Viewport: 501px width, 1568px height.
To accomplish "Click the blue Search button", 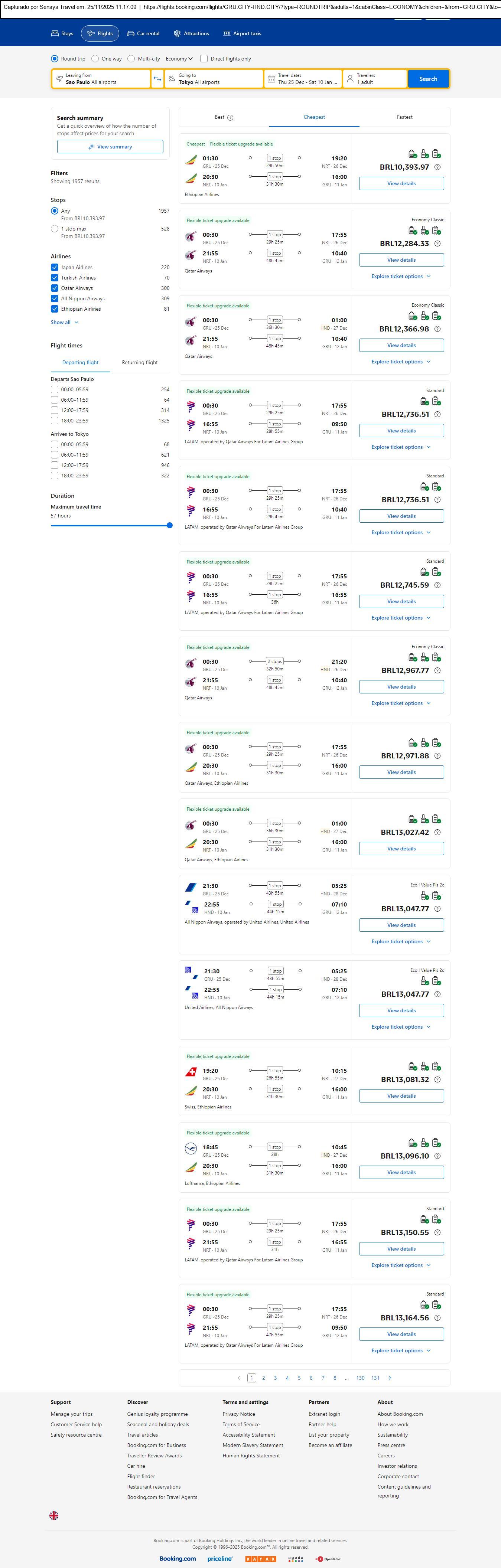I will (428, 79).
